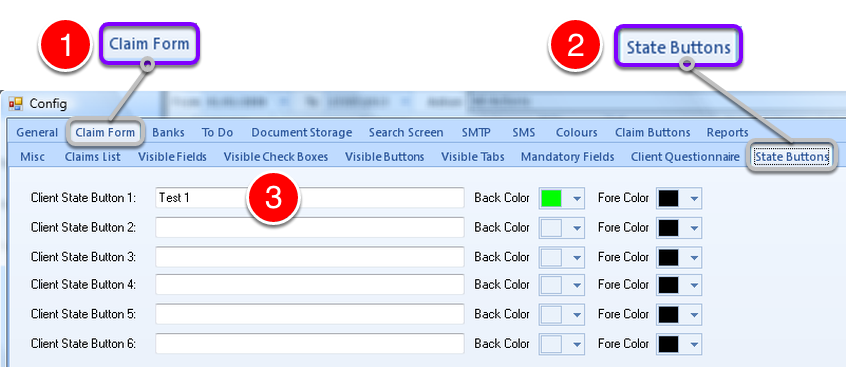Click Fore Color swatch for Button 6
The image size is (846, 370).
coord(668,344)
